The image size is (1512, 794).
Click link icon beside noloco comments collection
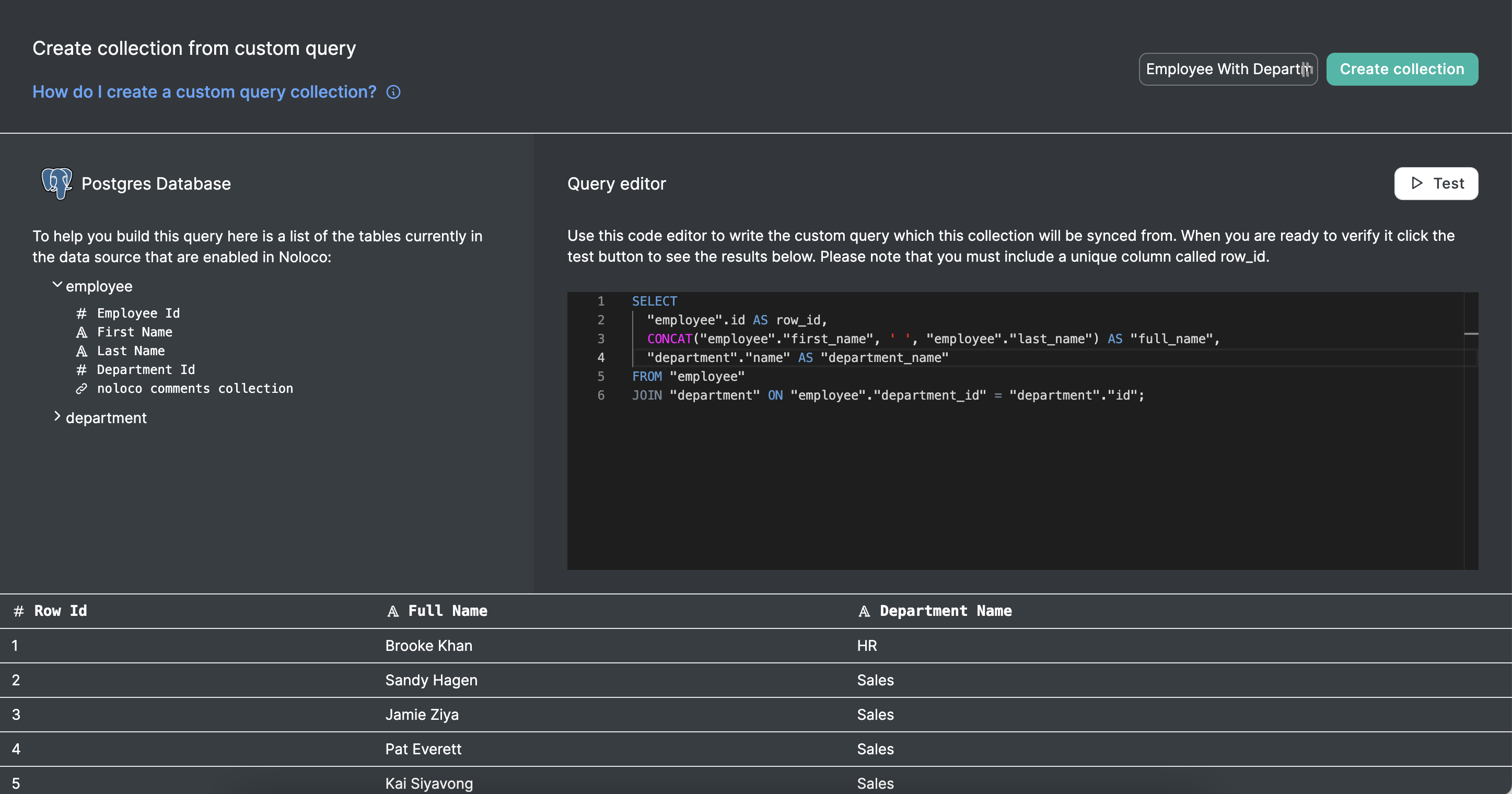82,389
